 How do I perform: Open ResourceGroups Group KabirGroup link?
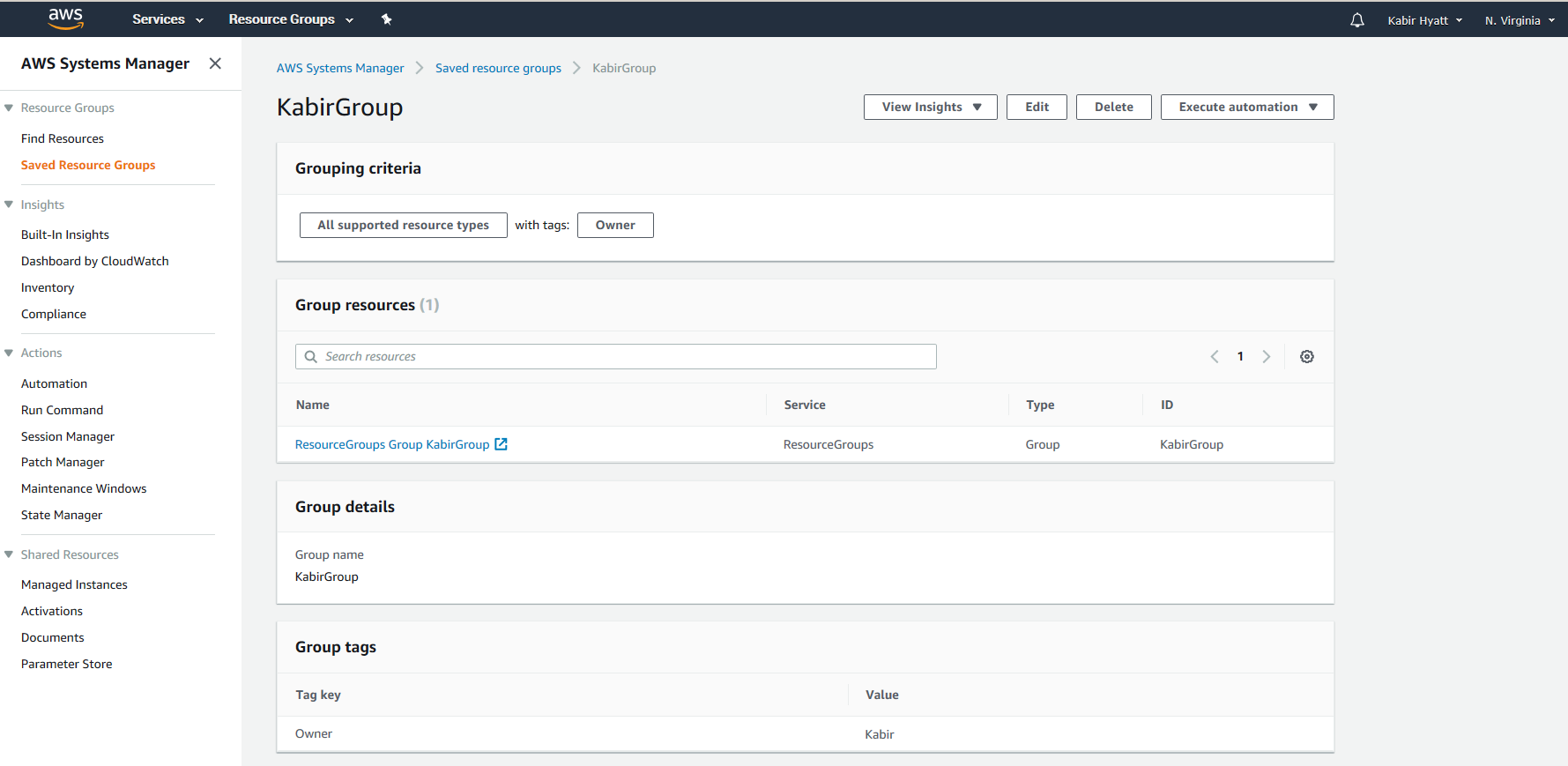[392, 444]
